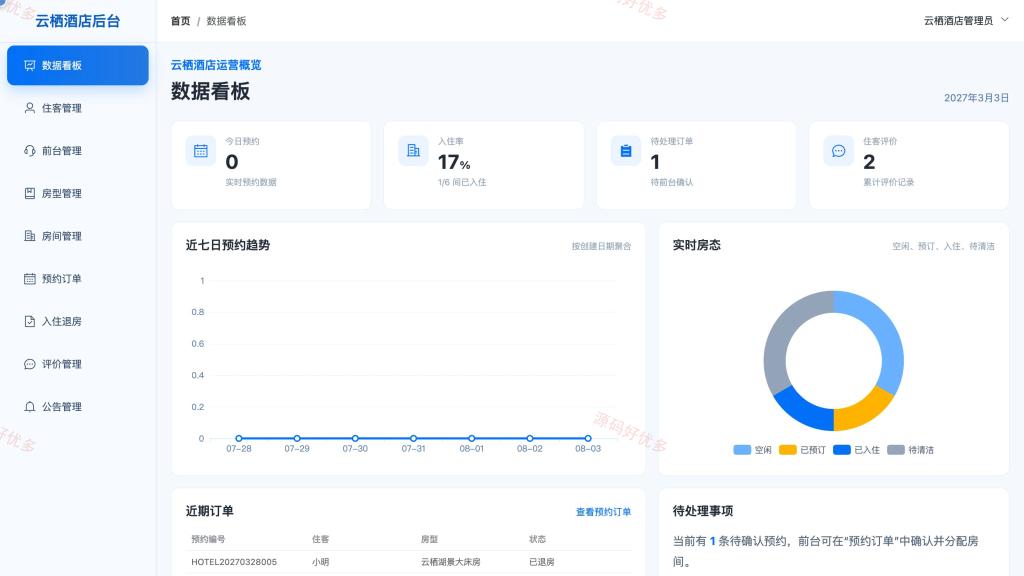Select 房型管理 menu entry
The width and height of the screenshot is (1024, 576).
click(x=78, y=193)
